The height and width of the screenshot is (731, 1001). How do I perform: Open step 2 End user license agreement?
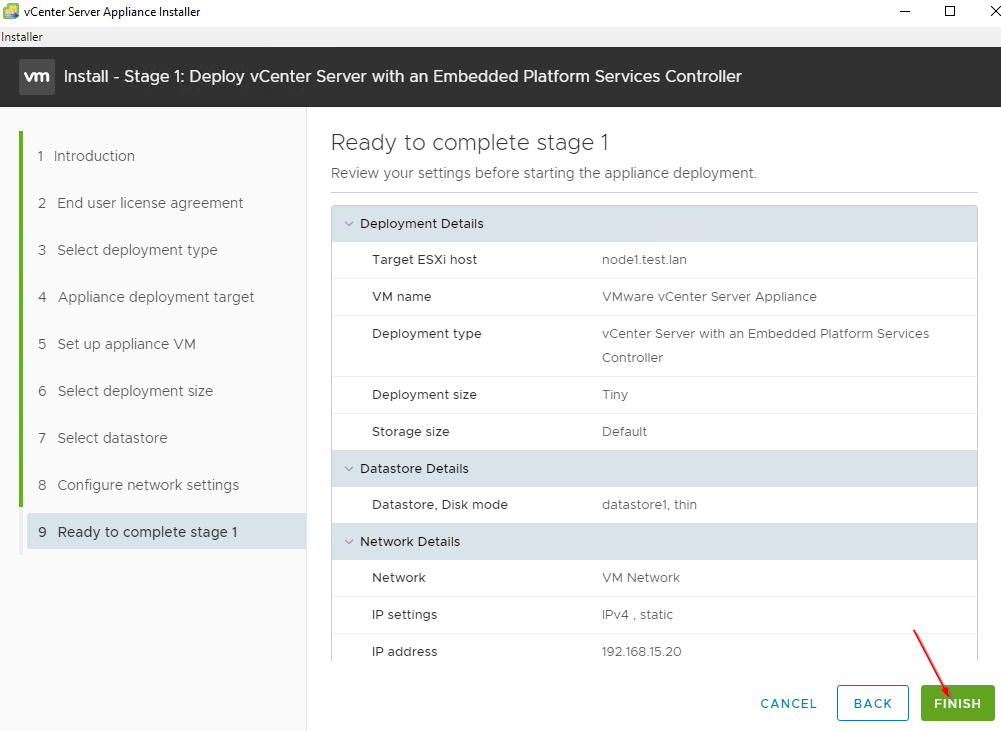pyautogui.click(x=140, y=203)
